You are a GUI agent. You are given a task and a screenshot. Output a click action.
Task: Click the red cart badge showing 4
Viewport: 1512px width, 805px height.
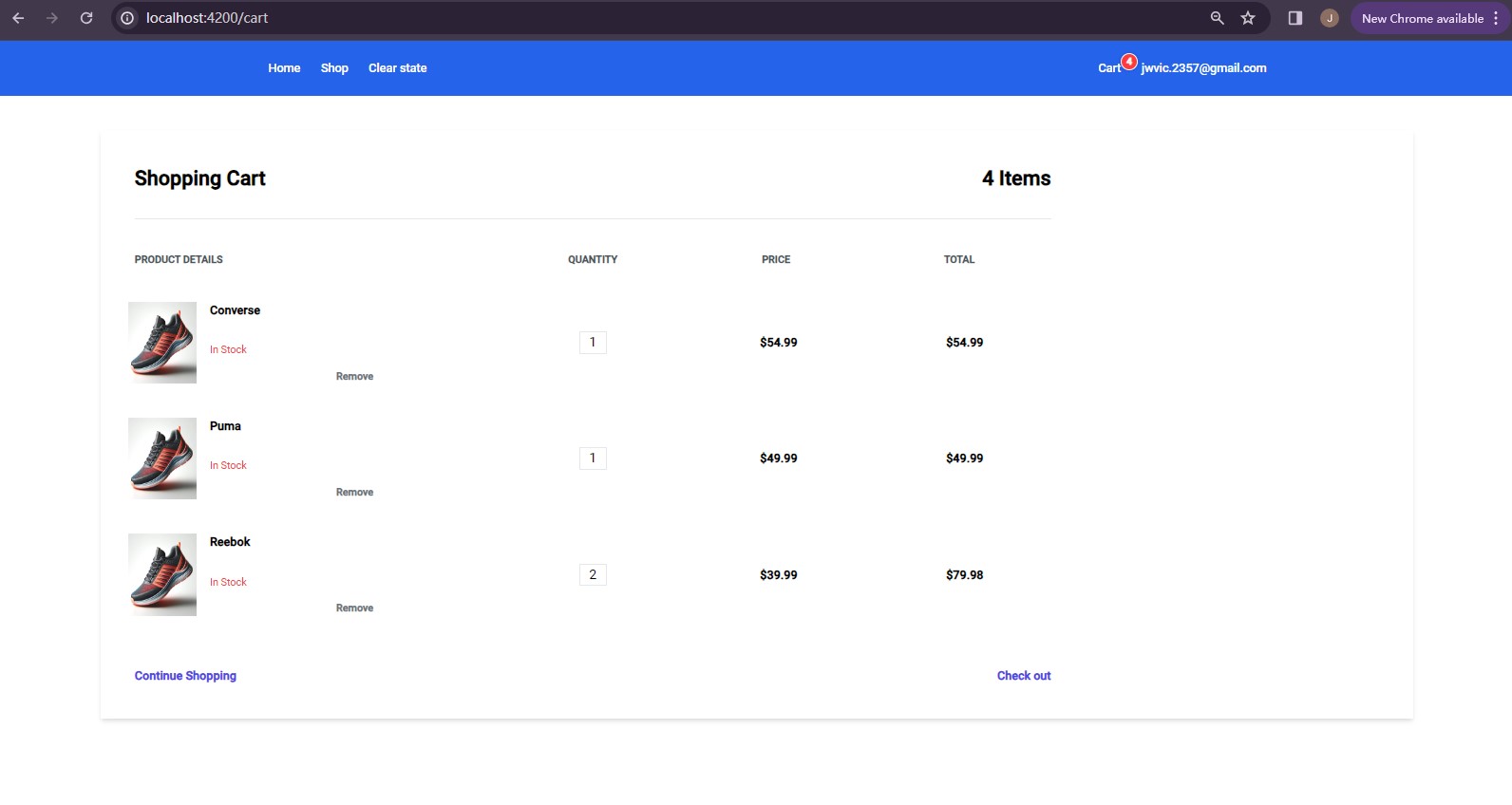[x=1128, y=62]
